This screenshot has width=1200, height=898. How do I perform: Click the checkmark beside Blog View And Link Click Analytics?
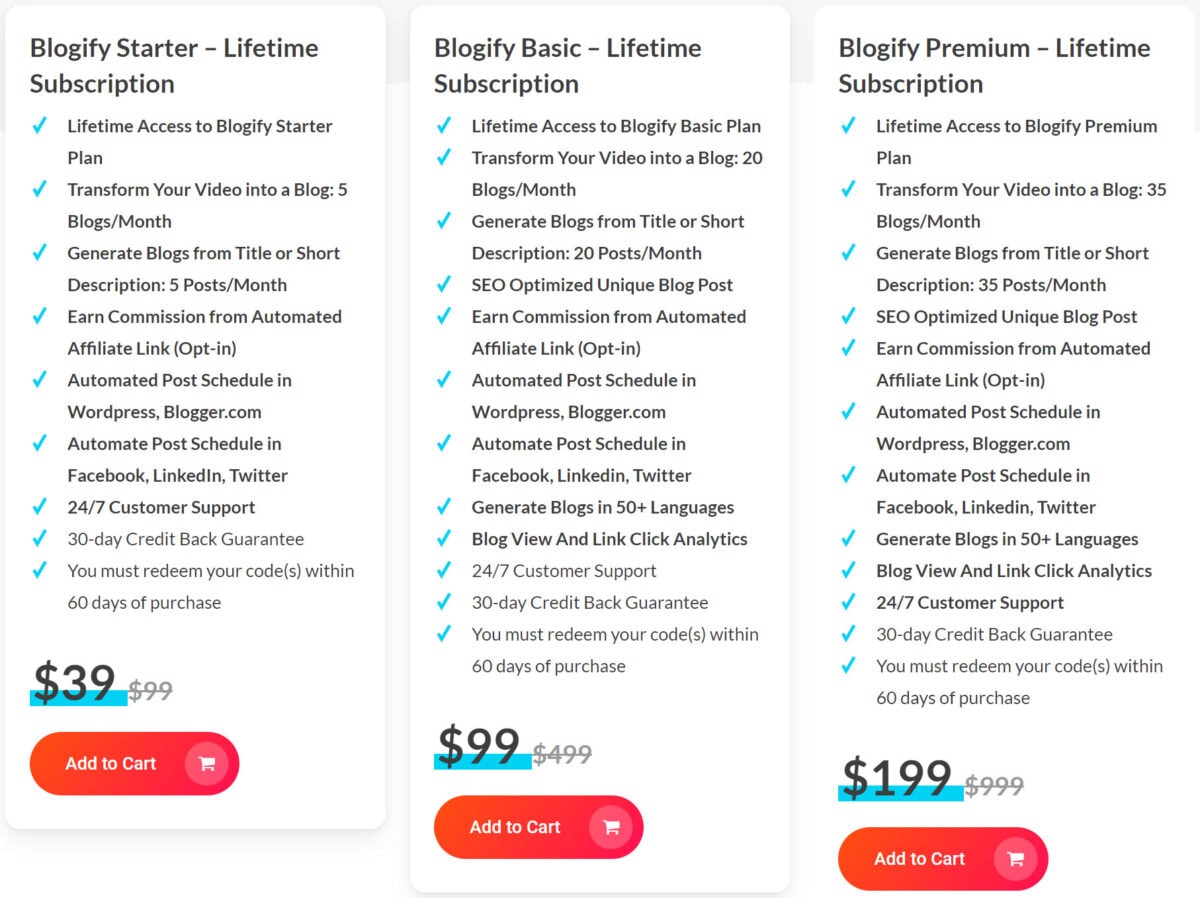[444, 539]
